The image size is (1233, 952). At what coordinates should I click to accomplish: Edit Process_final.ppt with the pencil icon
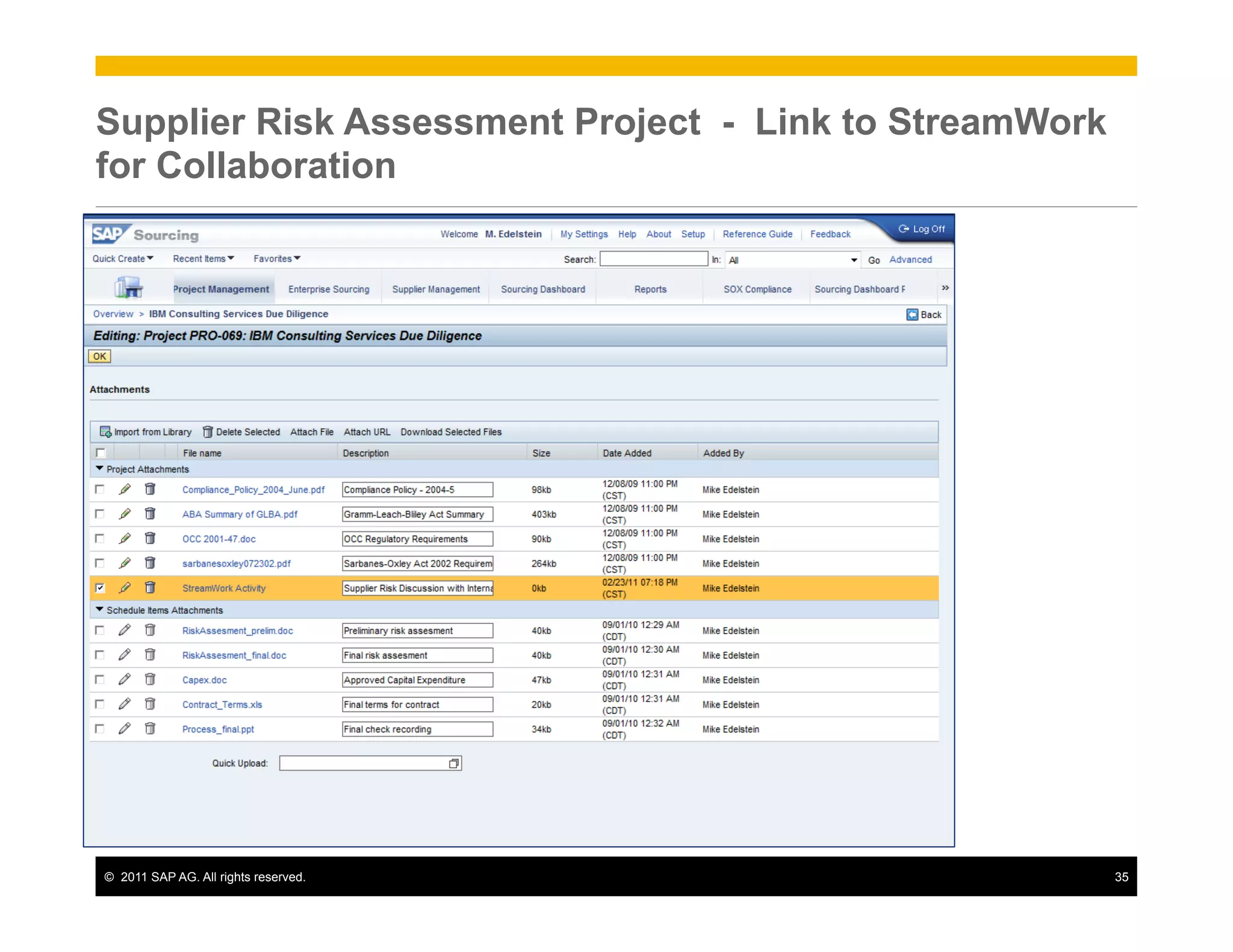click(125, 729)
